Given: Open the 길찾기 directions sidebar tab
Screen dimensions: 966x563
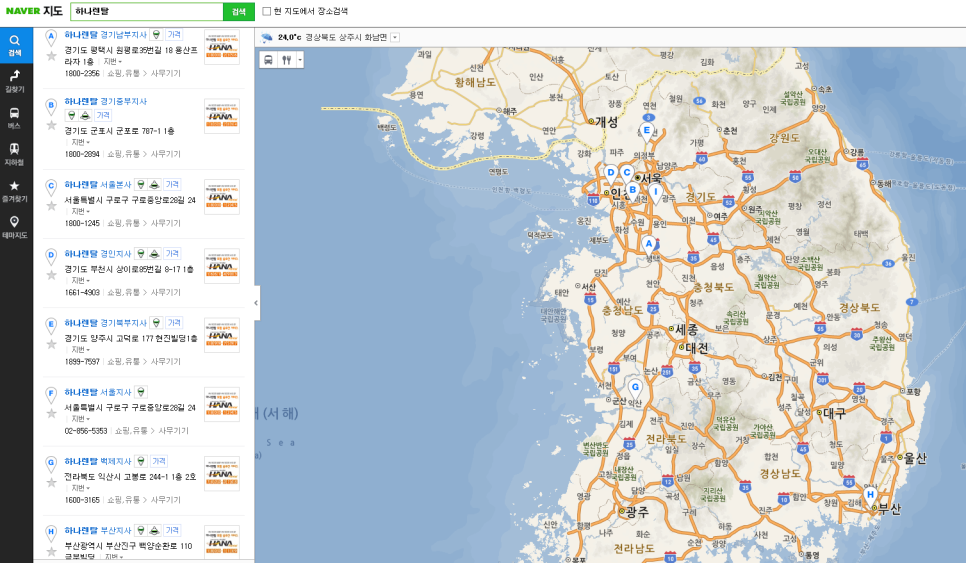Looking at the screenshot, I should click(x=15, y=81).
